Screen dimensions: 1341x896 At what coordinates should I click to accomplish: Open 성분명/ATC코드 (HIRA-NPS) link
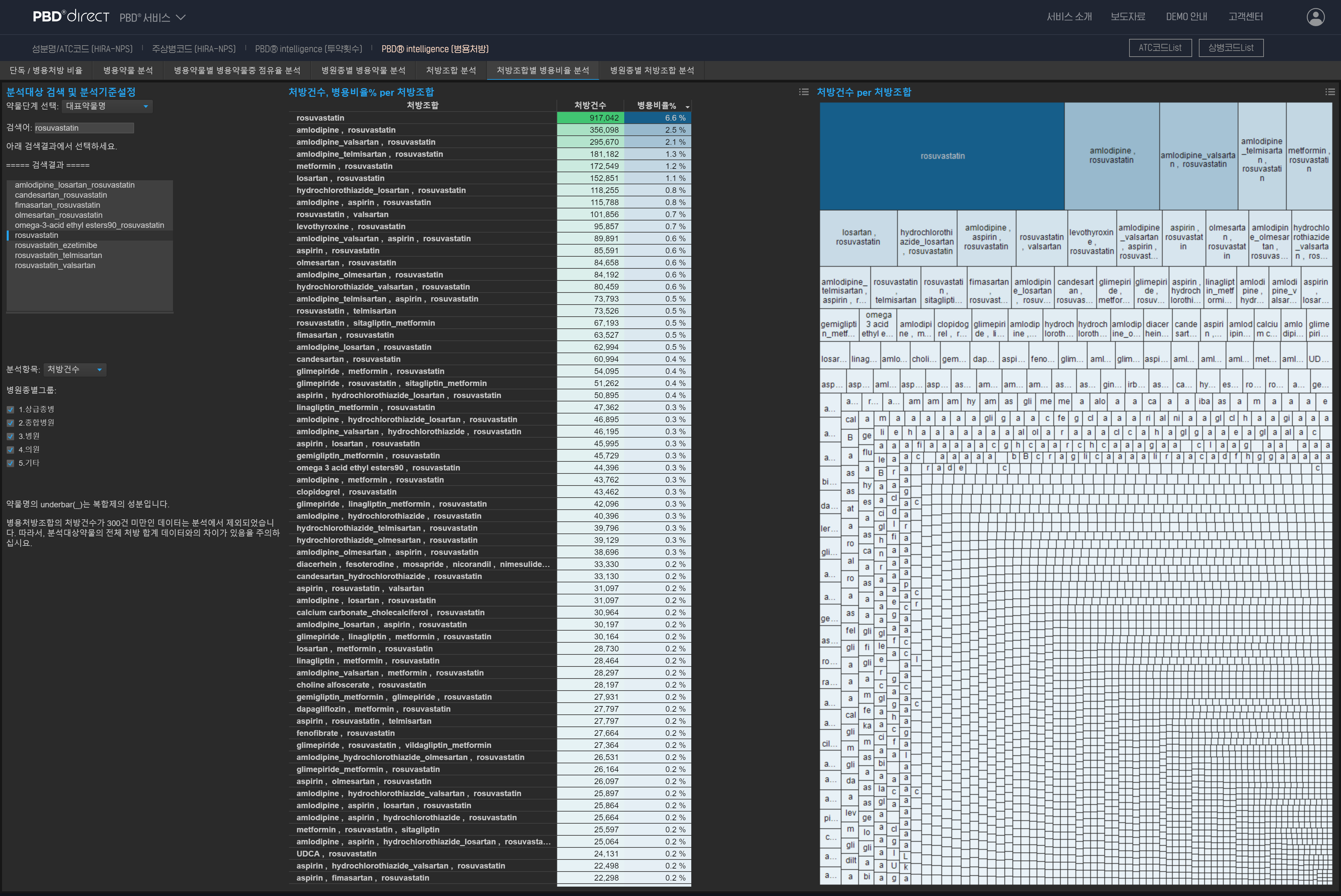click(x=82, y=49)
